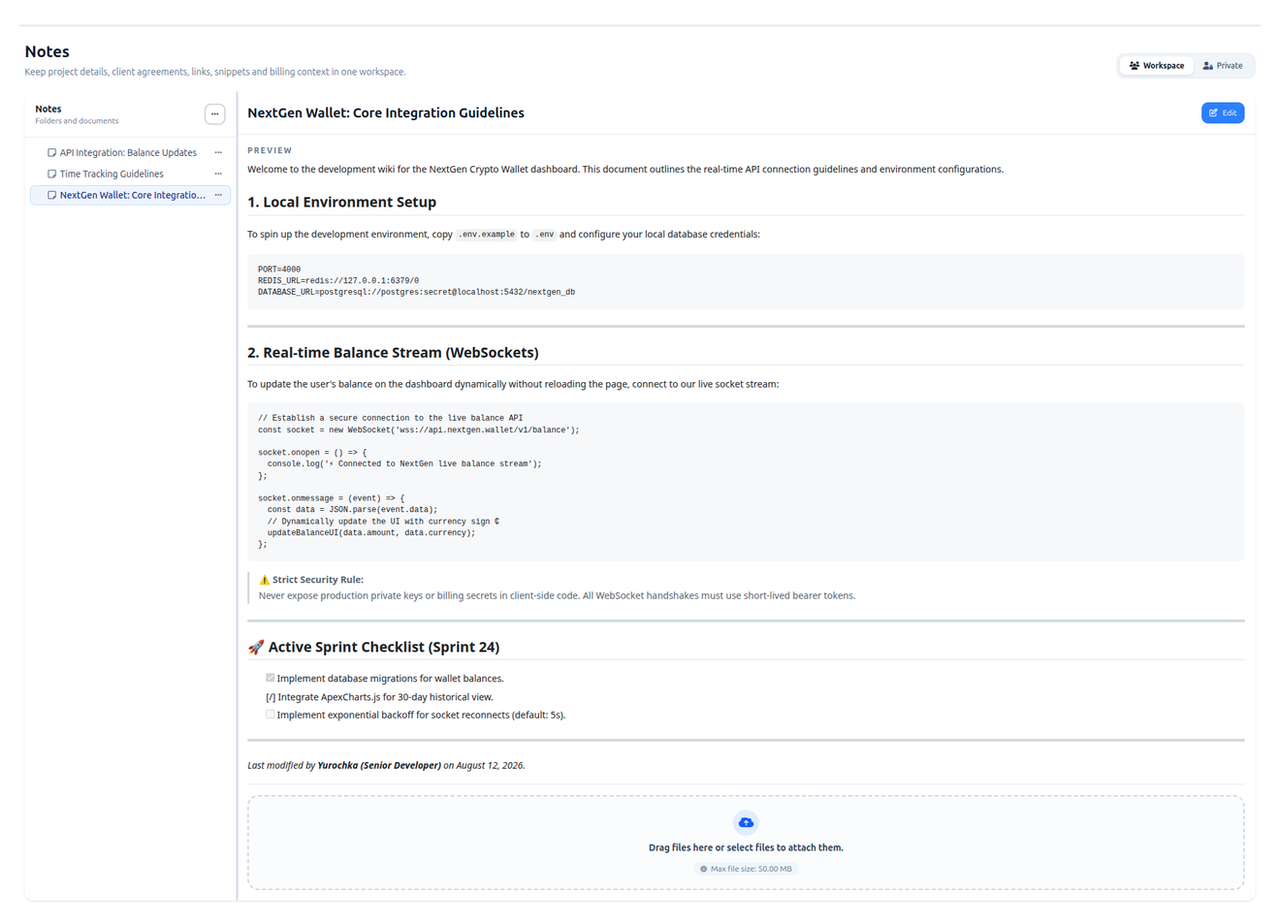Click the 'const socket = new WebSocket' line
This screenshot has height=924, width=1280.
(x=418, y=429)
